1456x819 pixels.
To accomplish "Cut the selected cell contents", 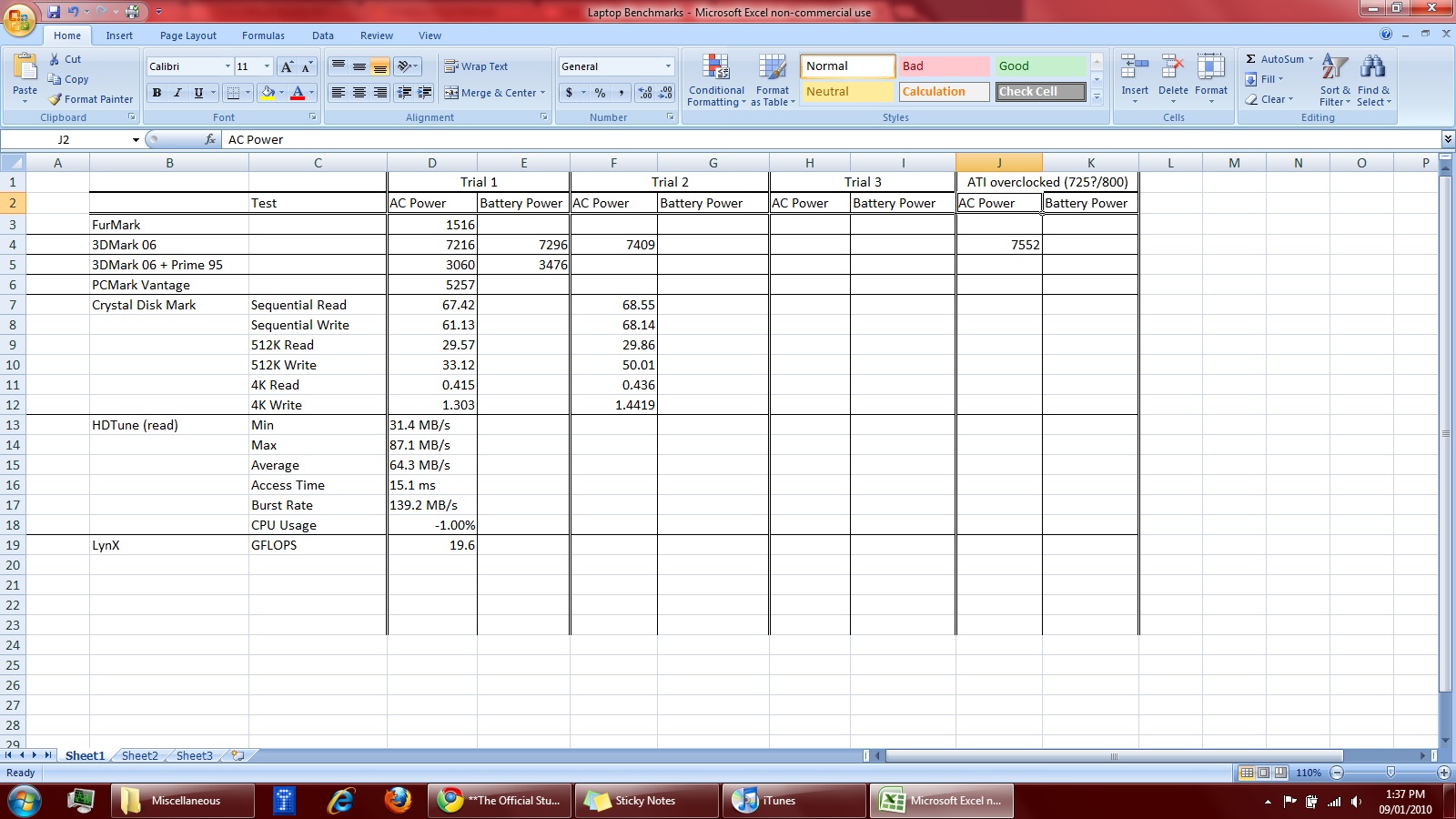I will (x=65, y=59).
